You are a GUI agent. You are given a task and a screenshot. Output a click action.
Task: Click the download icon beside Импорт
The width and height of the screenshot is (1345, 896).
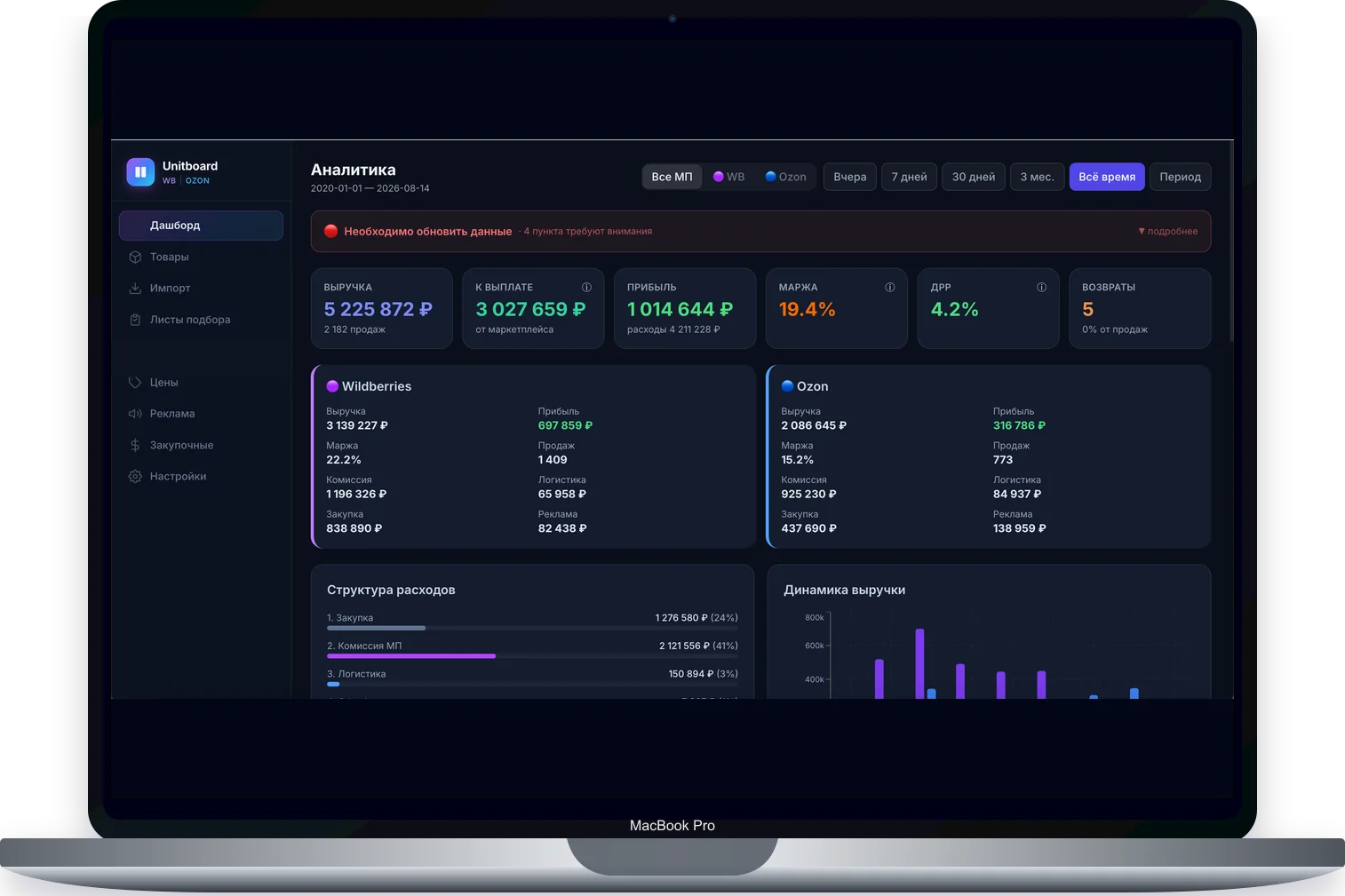tap(135, 288)
